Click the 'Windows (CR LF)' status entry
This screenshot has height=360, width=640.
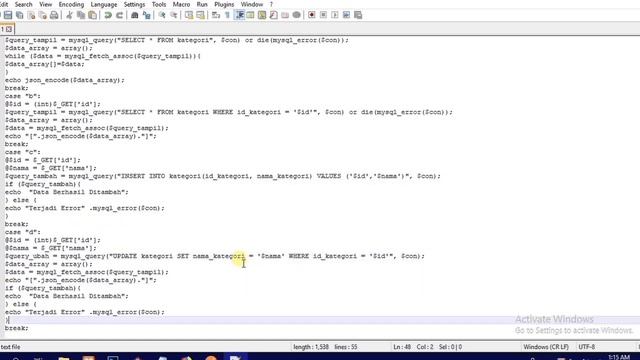tap(546, 347)
